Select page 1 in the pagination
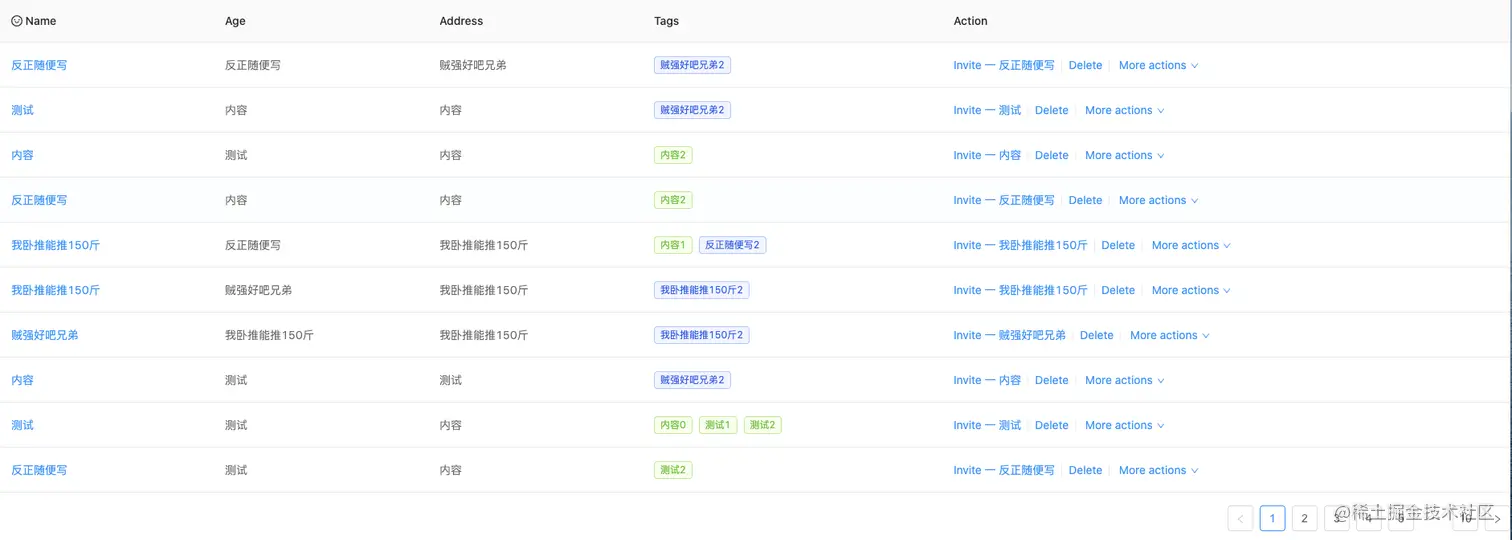This screenshot has width=1512, height=540. tap(1272, 518)
